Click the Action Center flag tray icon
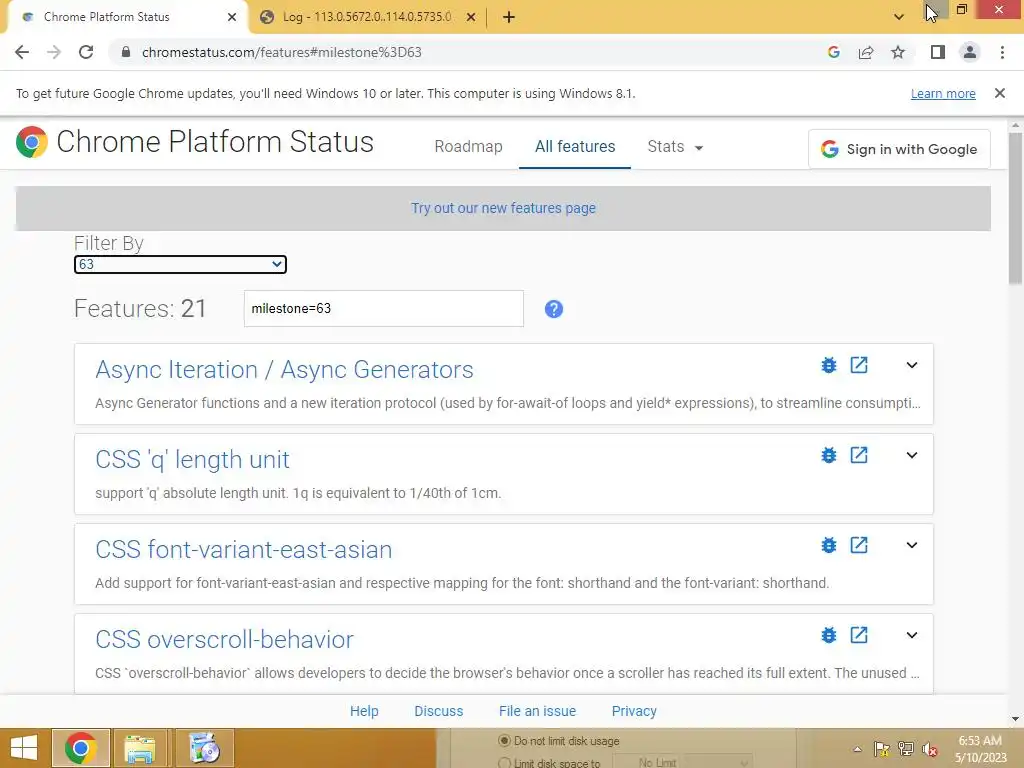The width and height of the screenshot is (1024, 768). point(882,748)
